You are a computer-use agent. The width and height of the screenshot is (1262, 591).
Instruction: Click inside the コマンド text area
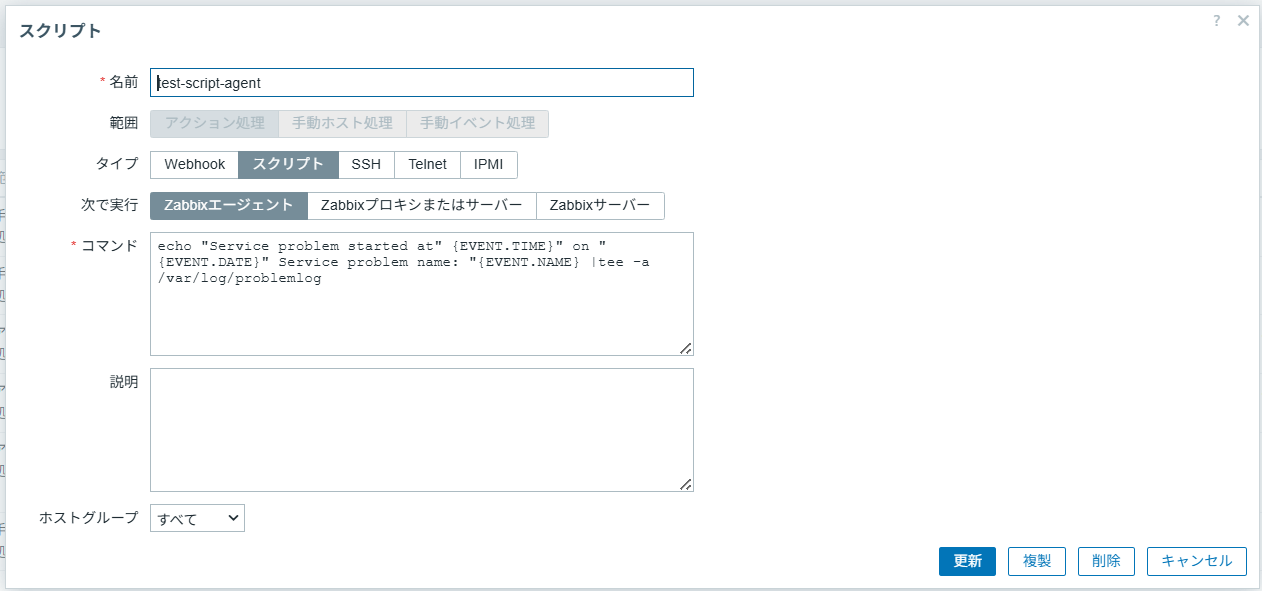[422, 294]
